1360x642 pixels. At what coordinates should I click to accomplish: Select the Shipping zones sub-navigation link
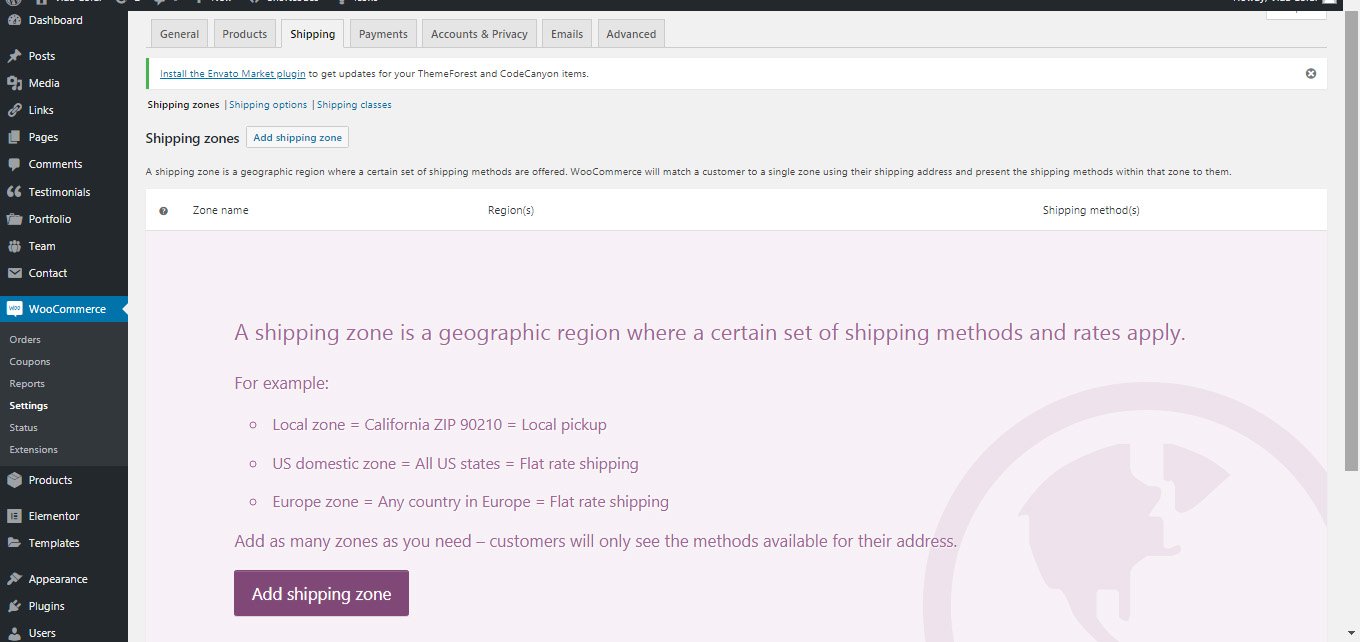[184, 105]
